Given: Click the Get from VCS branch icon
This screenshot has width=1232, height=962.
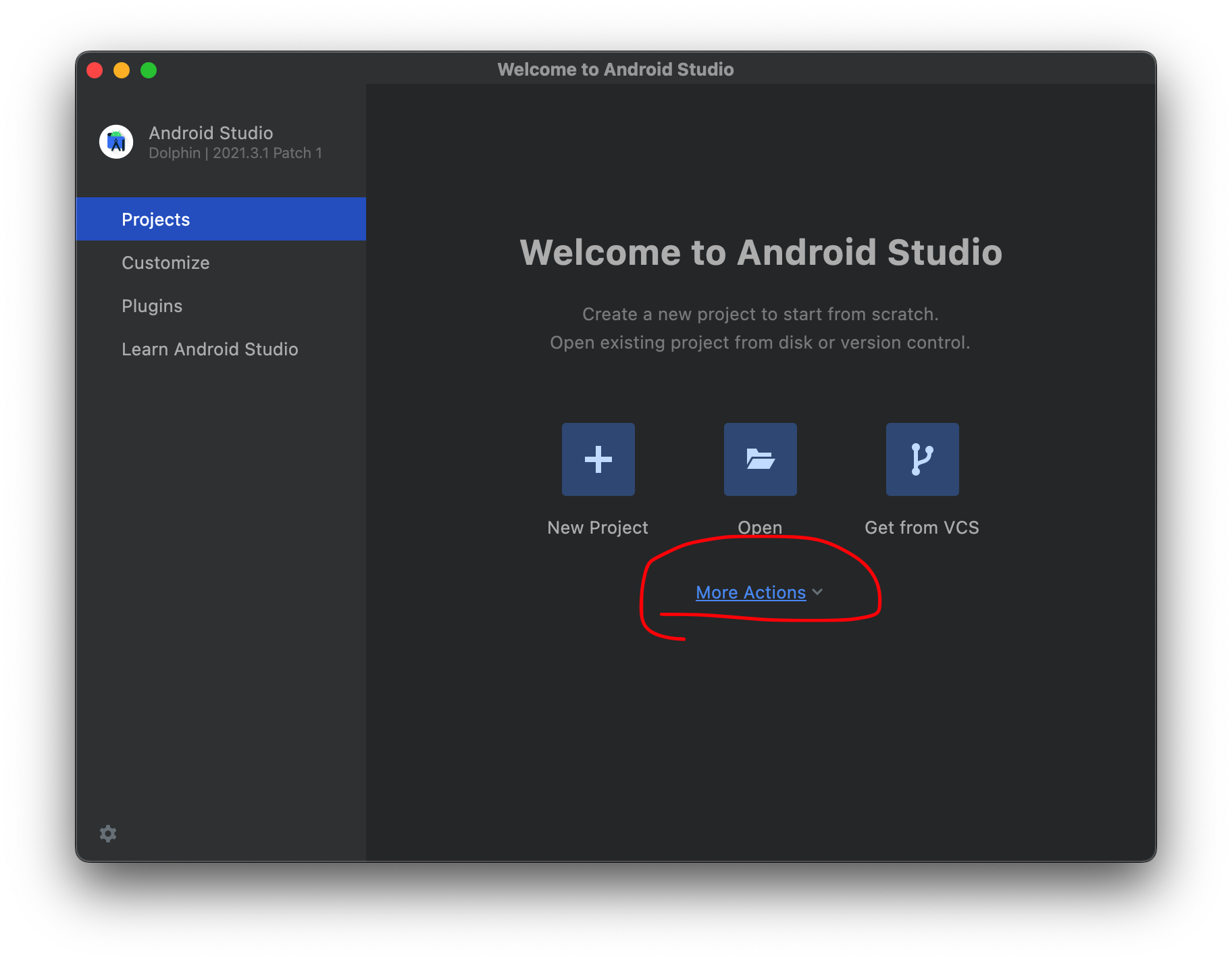Looking at the screenshot, I should coord(922,459).
